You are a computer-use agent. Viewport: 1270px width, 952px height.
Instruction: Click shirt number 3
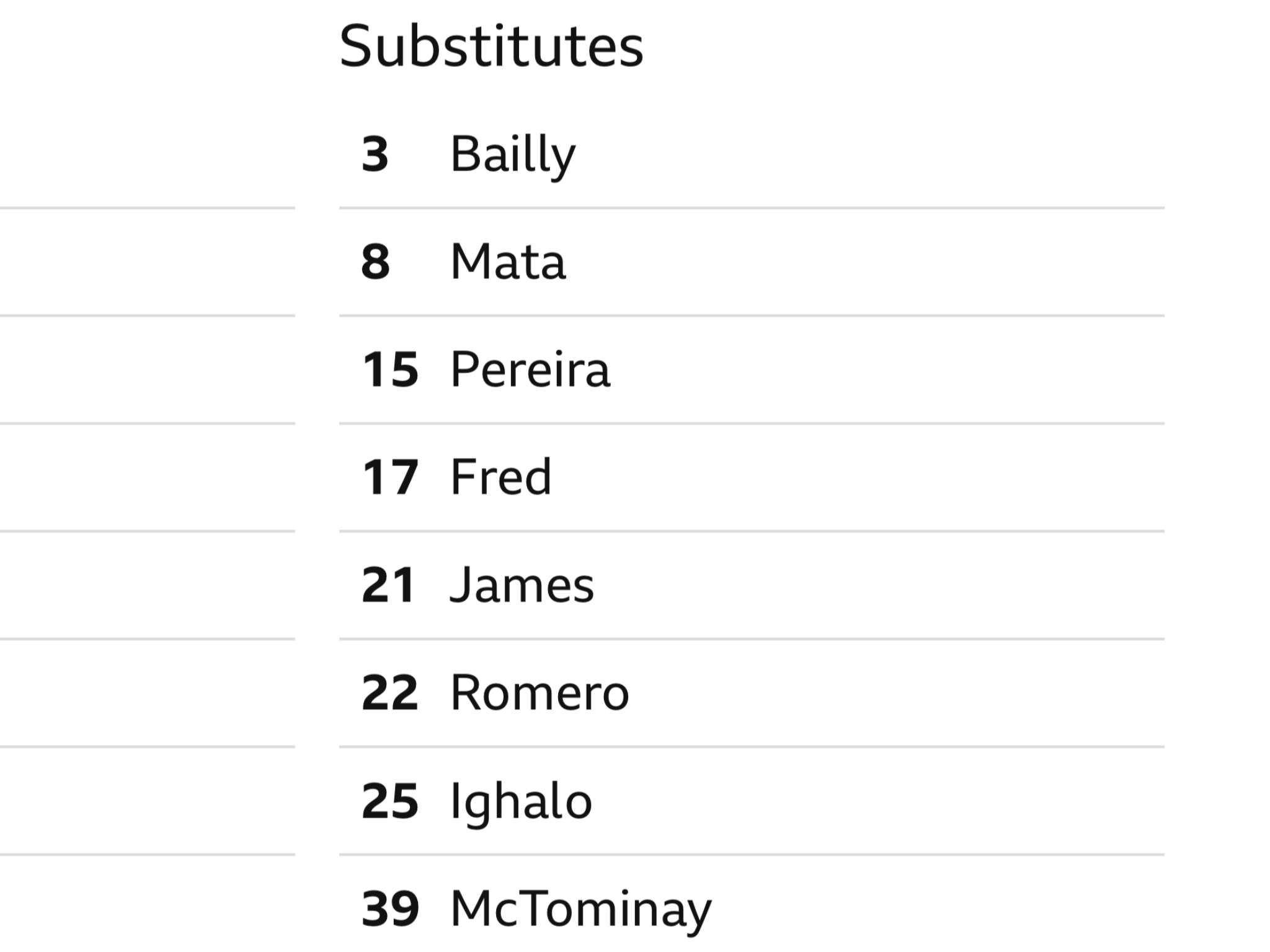tap(375, 154)
